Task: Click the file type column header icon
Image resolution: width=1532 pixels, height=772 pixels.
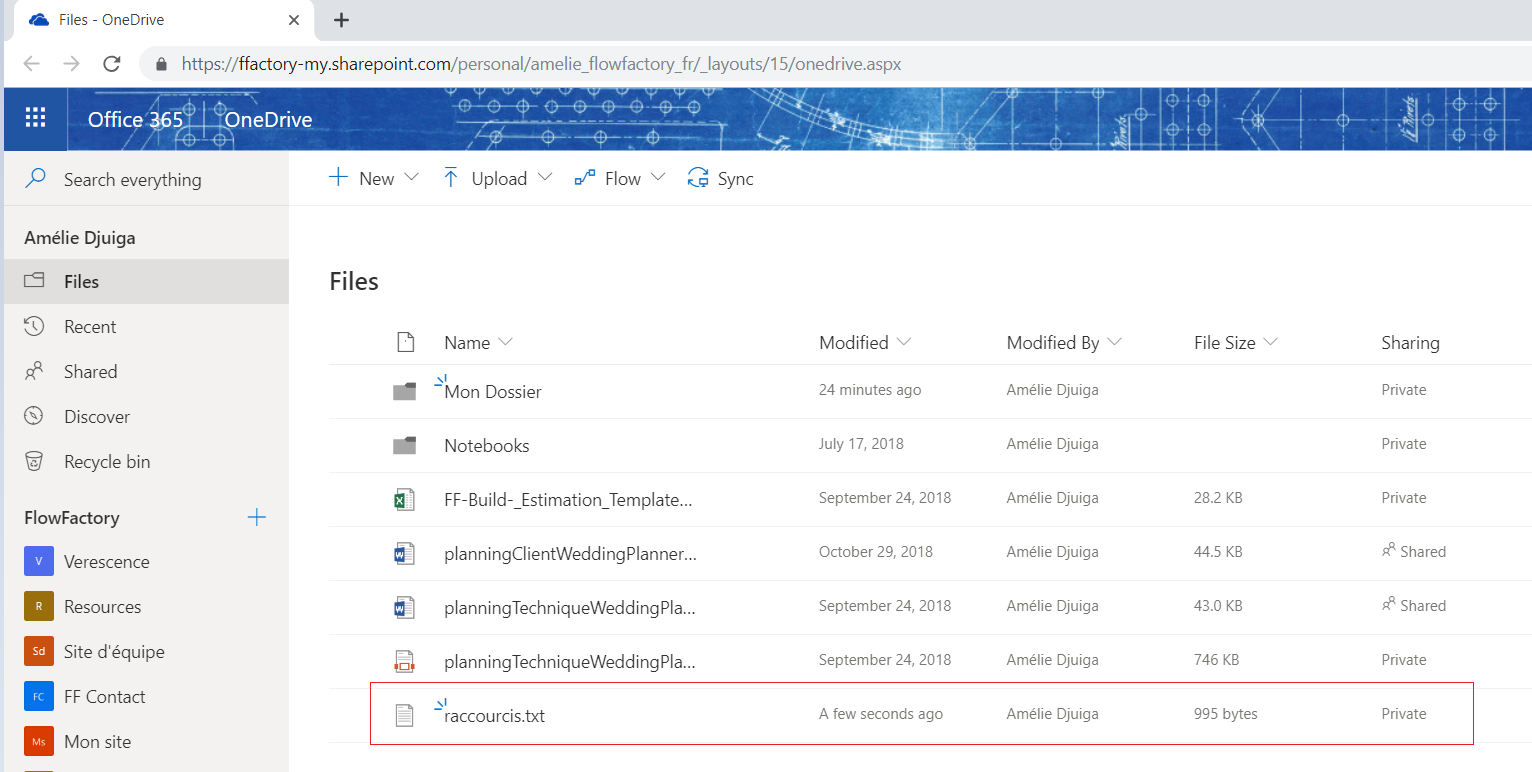Action: tap(405, 343)
